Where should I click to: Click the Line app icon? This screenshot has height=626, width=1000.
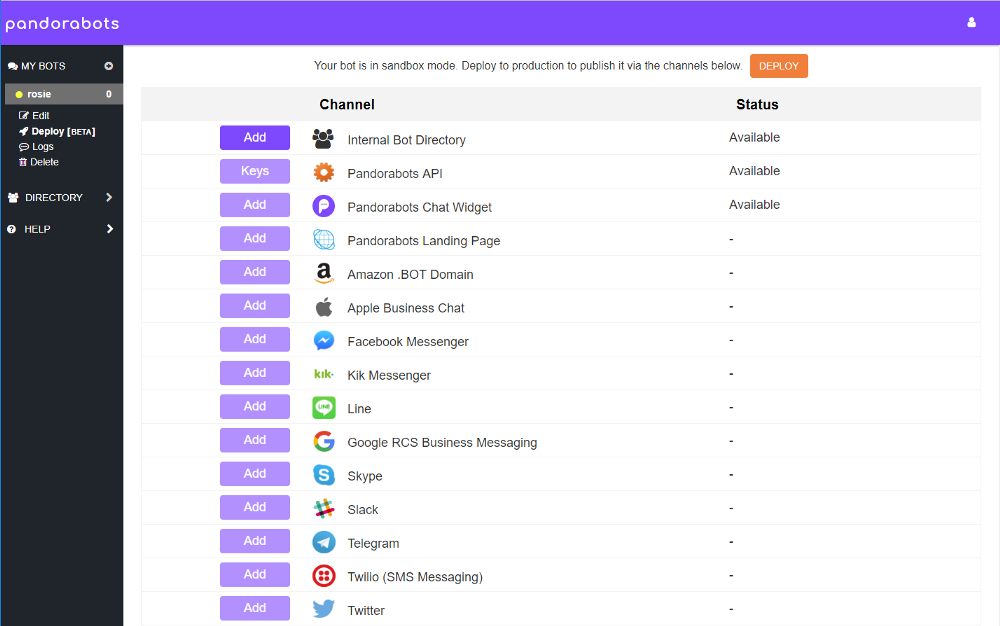(x=324, y=407)
